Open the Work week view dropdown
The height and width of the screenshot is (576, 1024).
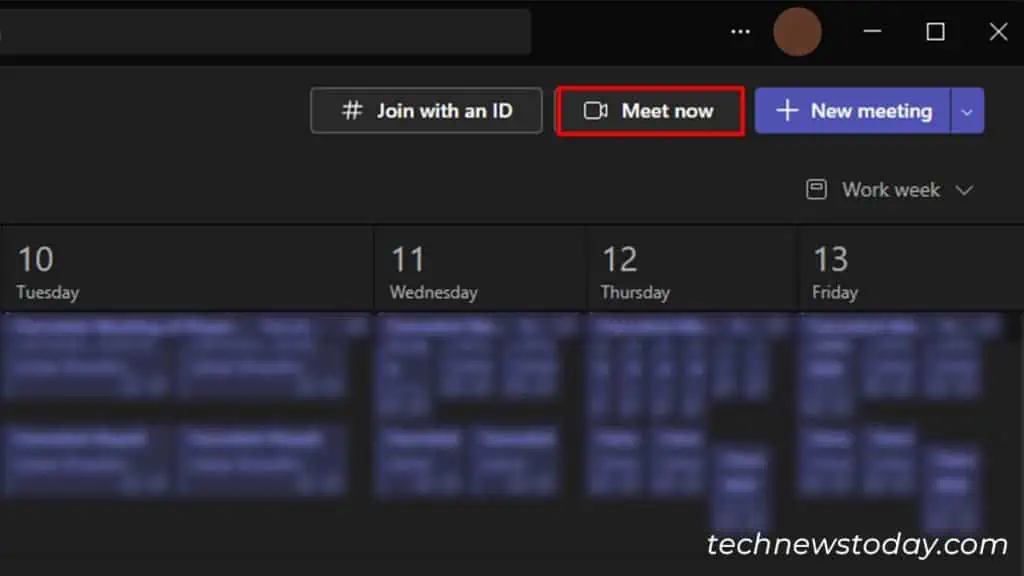click(x=890, y=189)
